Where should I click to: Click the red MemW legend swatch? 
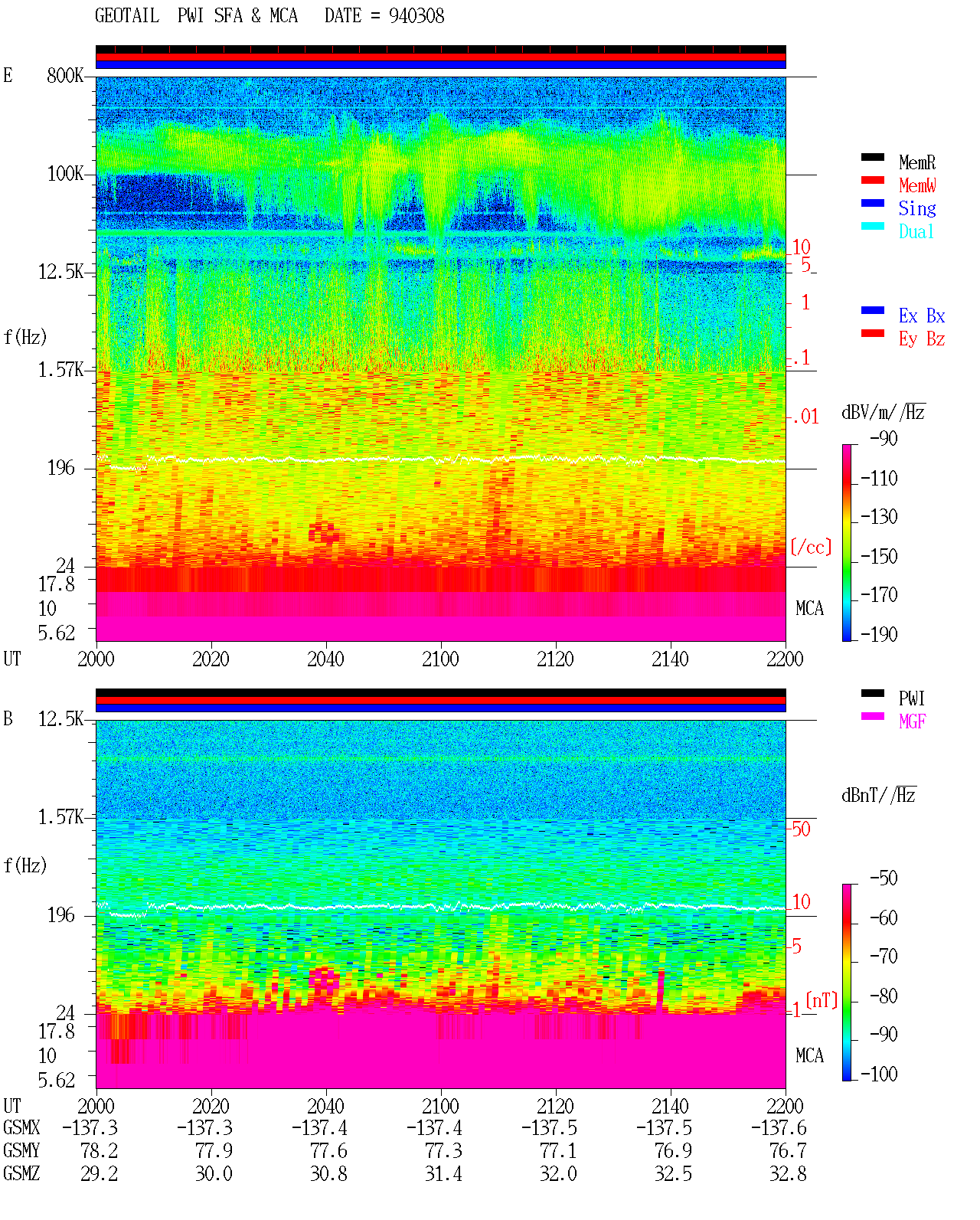point(873,180)
